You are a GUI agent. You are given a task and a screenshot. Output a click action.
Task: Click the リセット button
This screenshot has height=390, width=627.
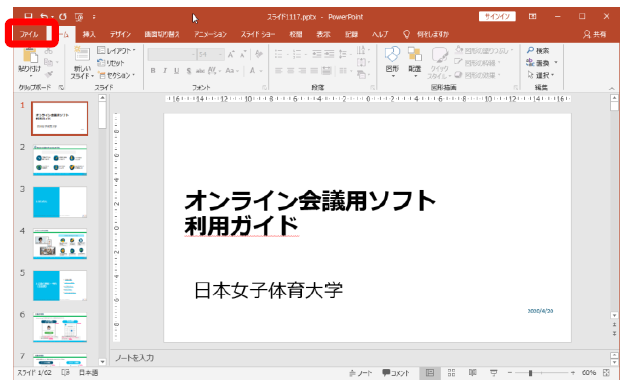coord(111,63)
